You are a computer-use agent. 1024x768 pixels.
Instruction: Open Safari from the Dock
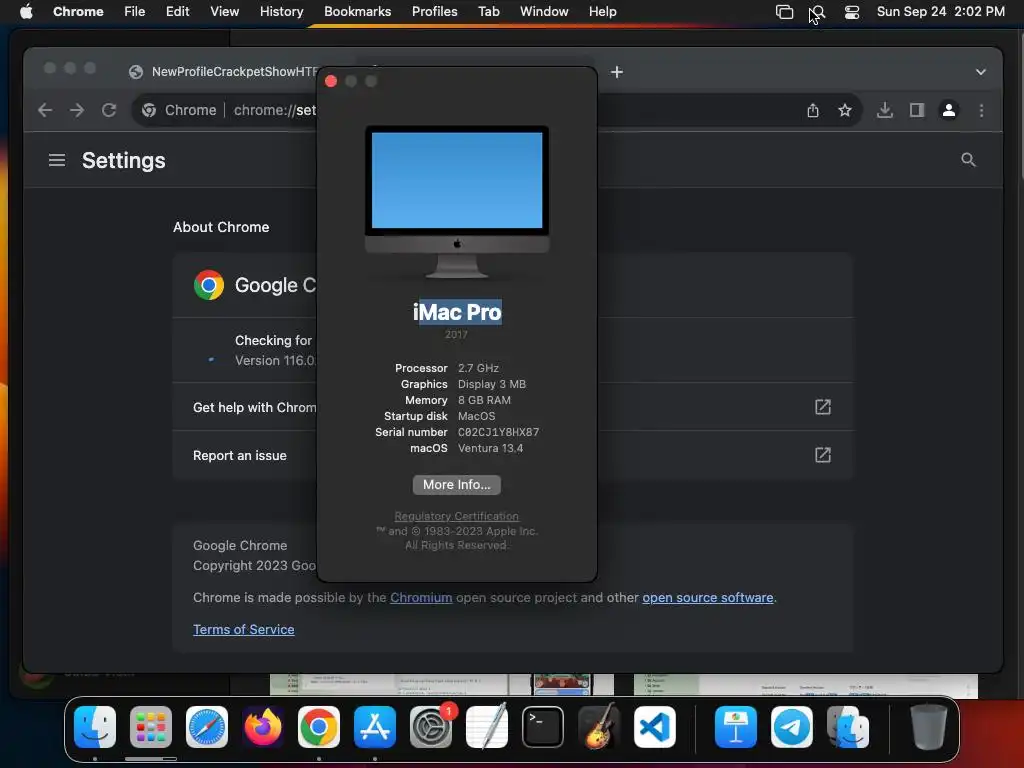[x=207, y=727]
